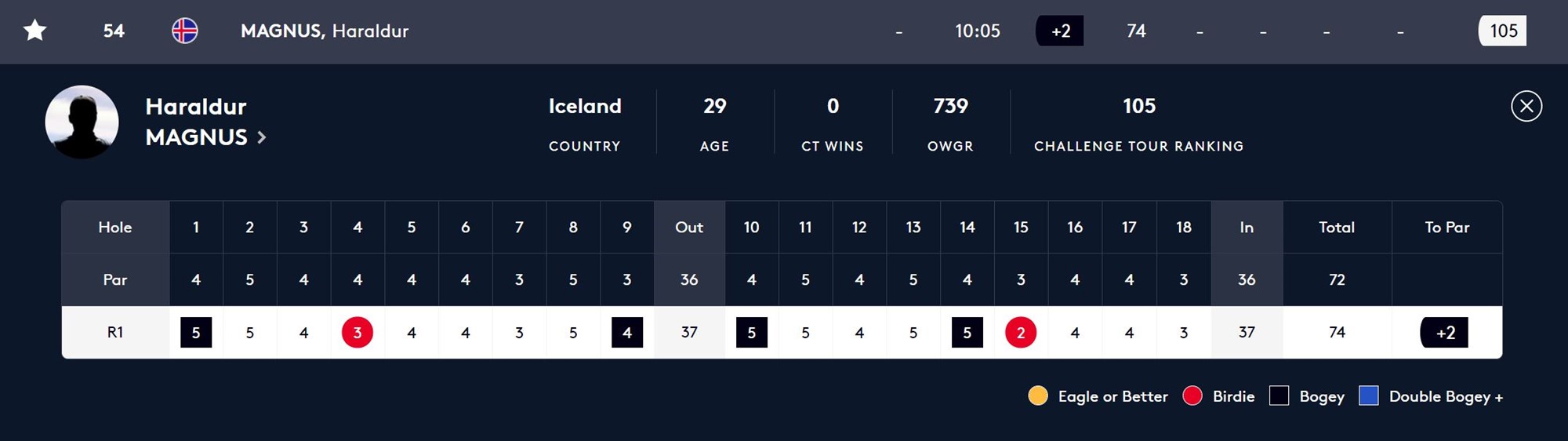Click the birdie circle on hole 4
The image size is (1568, 441).
[x=358, y=333]
